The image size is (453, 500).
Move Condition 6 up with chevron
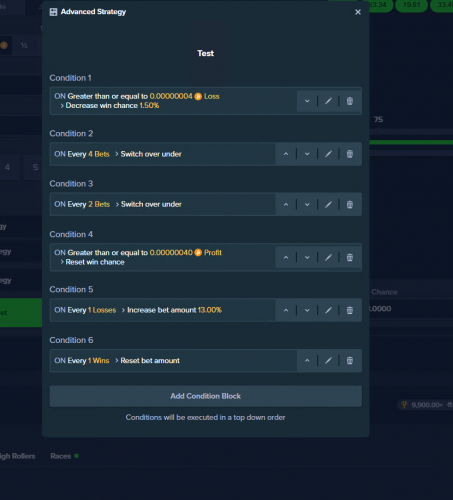tap(307, 360)
